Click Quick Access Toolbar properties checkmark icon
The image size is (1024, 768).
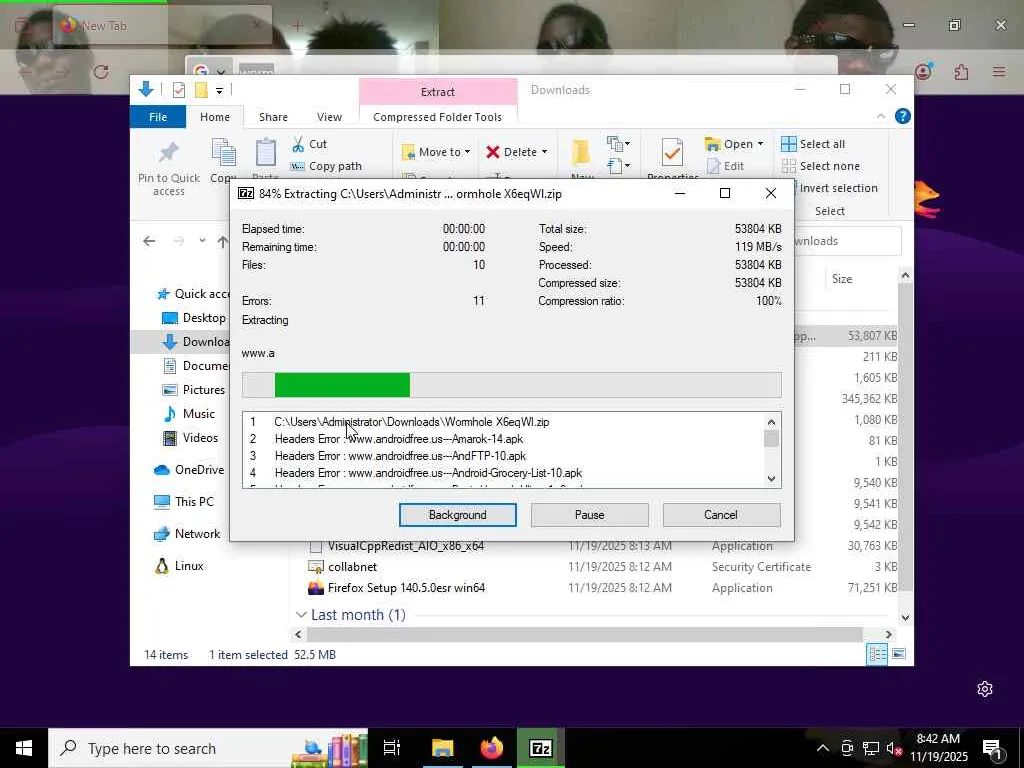click(178, 90)
